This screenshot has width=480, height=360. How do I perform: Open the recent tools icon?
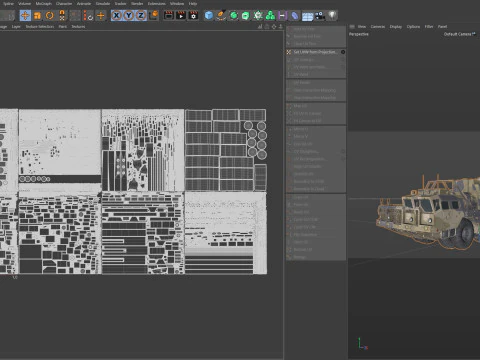tap(62, 16)
